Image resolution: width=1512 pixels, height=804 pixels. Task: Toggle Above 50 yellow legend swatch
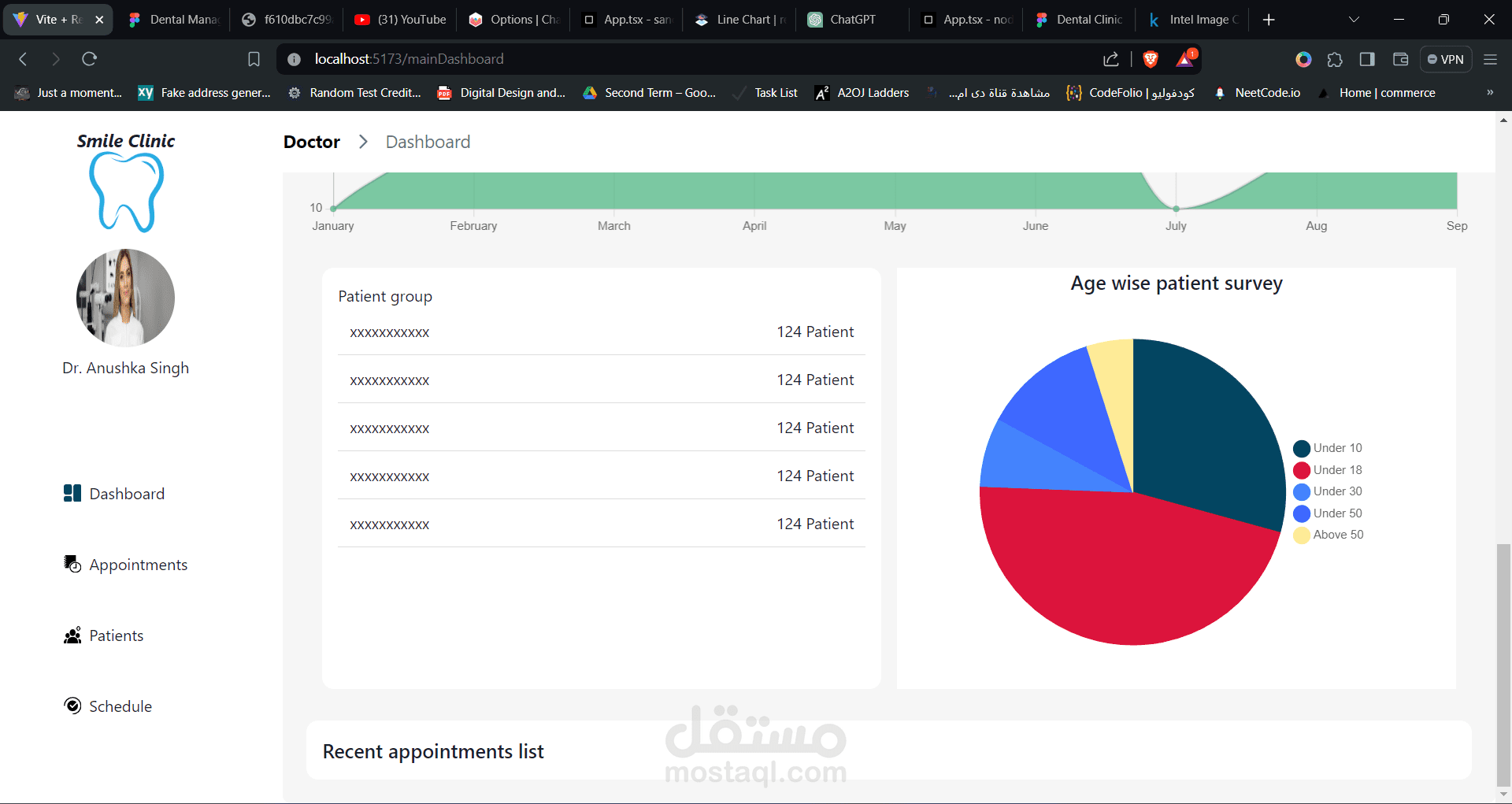coord(1302,535)
